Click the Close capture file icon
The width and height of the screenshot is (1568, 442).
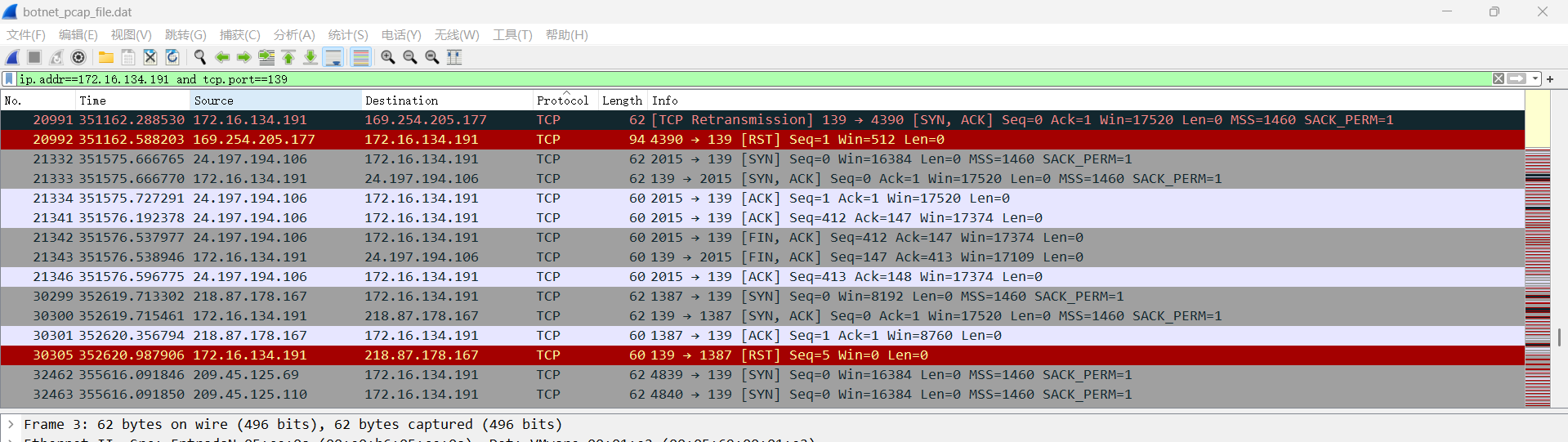click(150, 57)
